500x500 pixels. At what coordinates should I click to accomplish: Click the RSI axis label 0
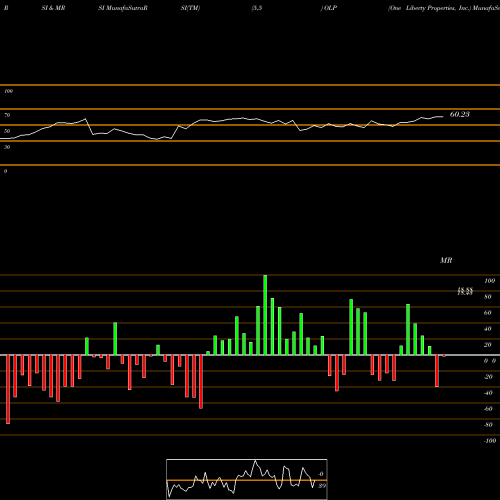click(5, 171)
